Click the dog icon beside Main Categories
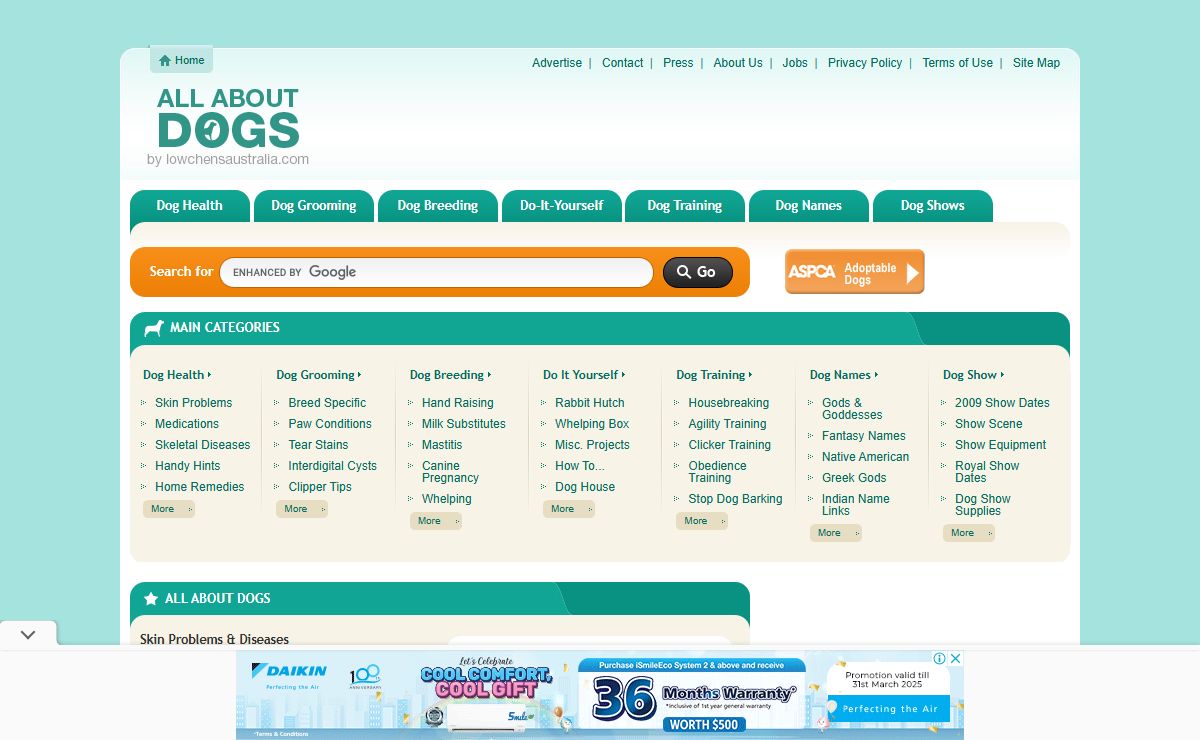 (154, 328)
